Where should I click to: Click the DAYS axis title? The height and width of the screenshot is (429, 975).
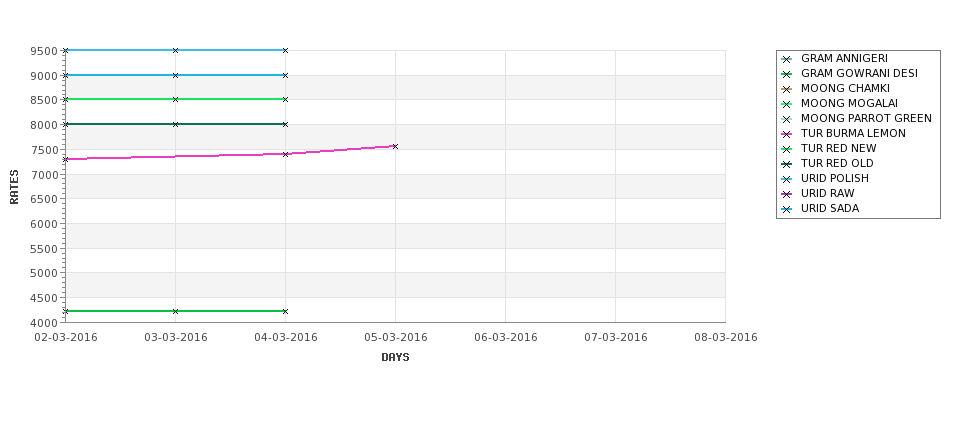click(x=395, y=357)
